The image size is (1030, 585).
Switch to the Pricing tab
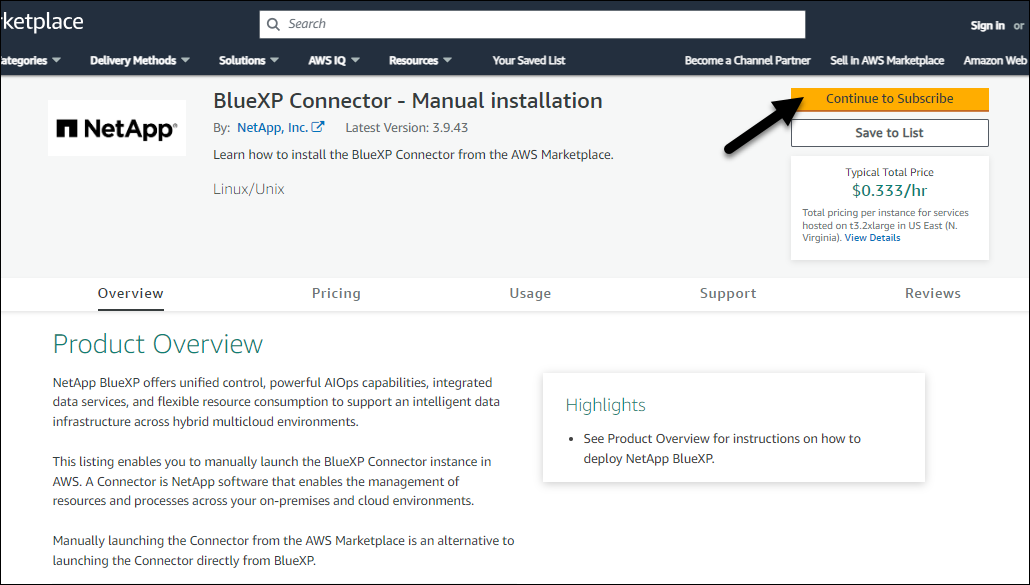tap(336, 293)
